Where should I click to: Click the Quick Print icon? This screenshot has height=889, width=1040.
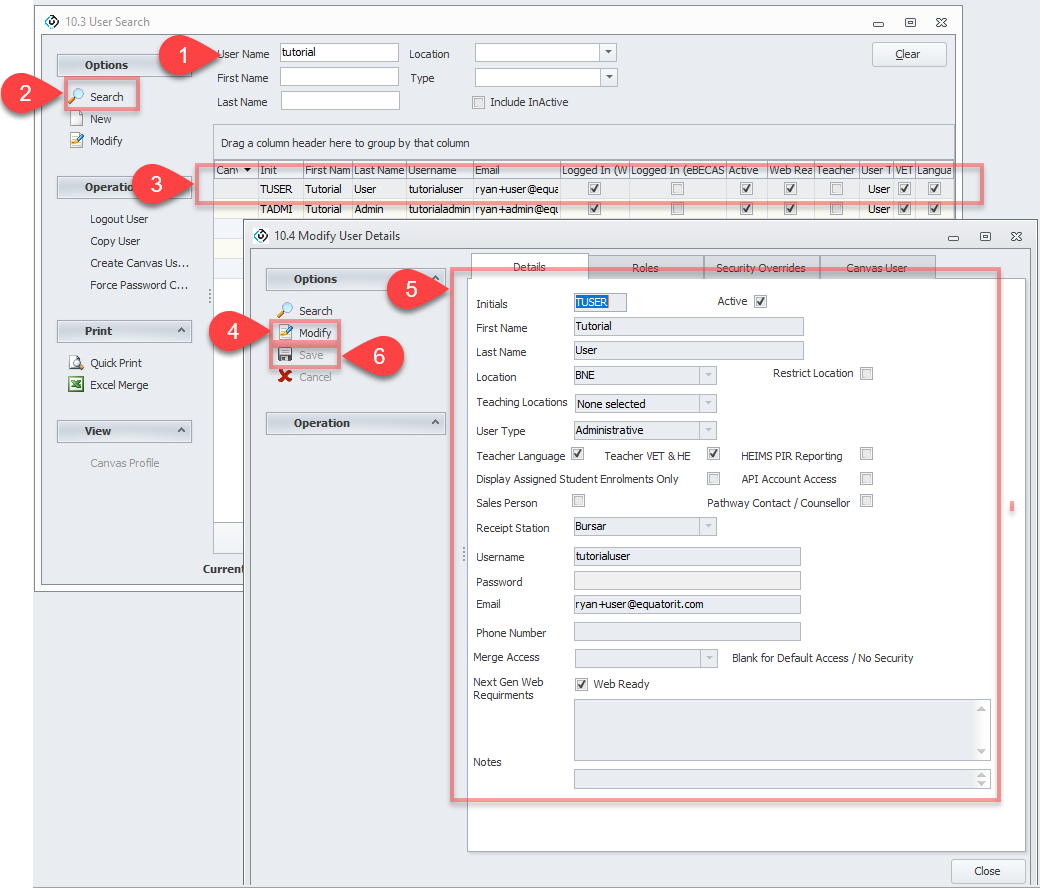[76, 363]
